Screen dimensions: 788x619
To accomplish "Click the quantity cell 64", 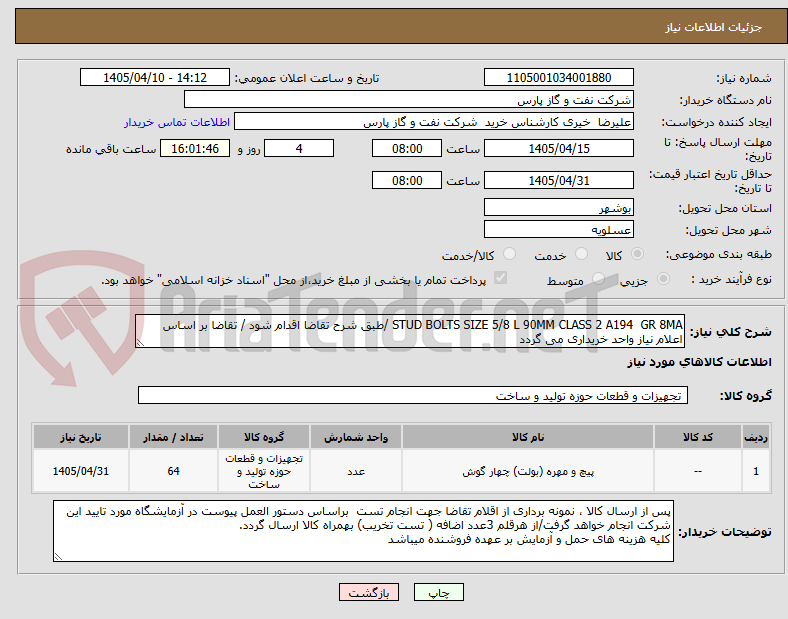I will (173, 471).
